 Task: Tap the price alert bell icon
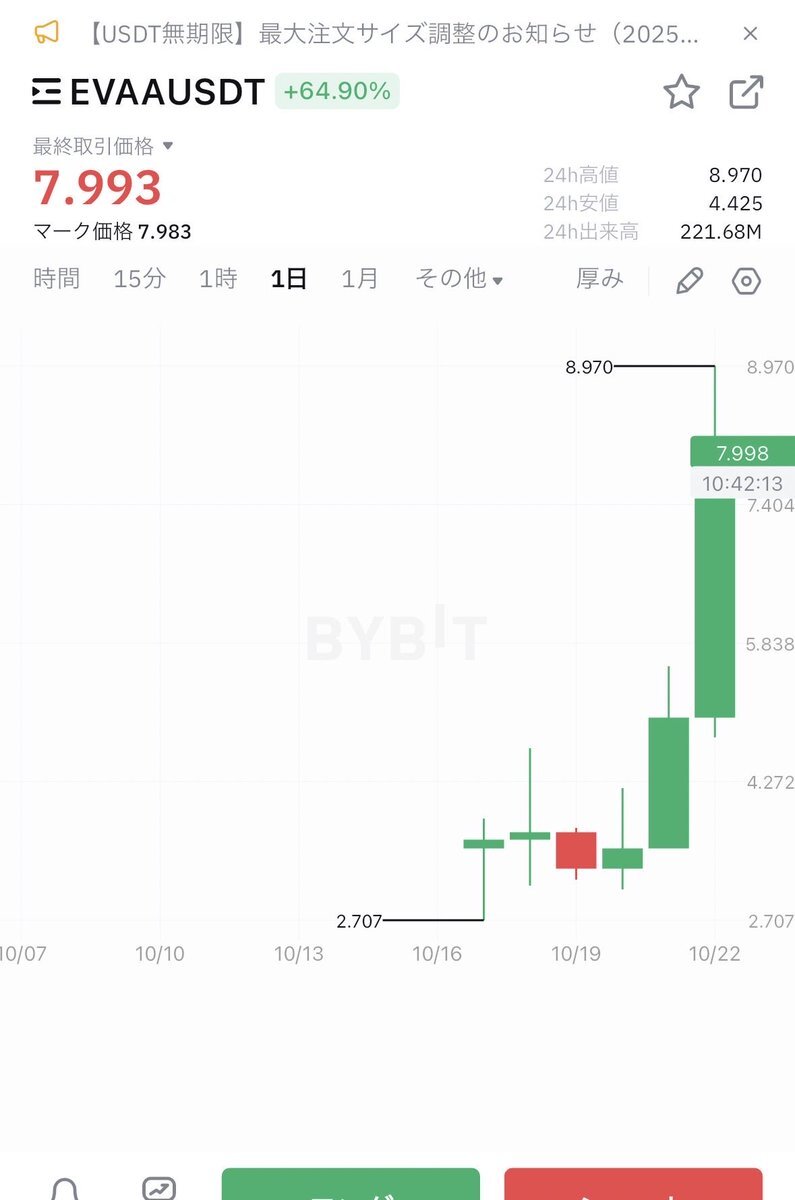pyautogui.click(x=65, y=1190)
